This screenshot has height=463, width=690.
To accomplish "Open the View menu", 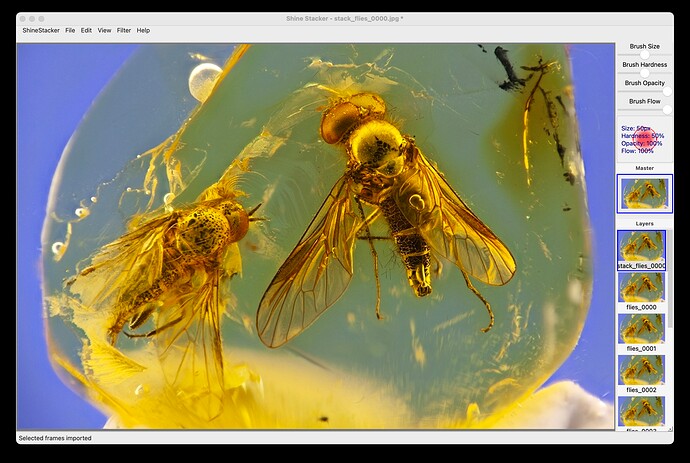I will [104, 31].
